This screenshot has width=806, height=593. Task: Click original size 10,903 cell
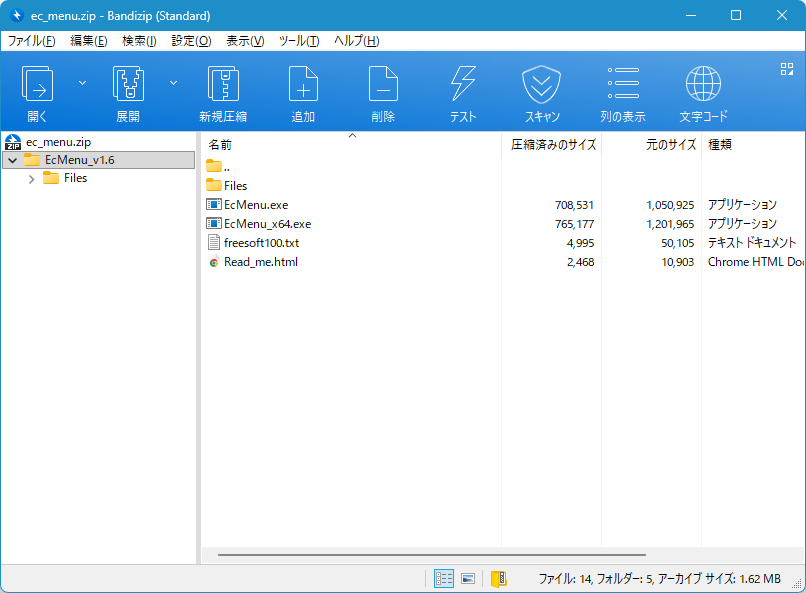[x=677, y=262]
